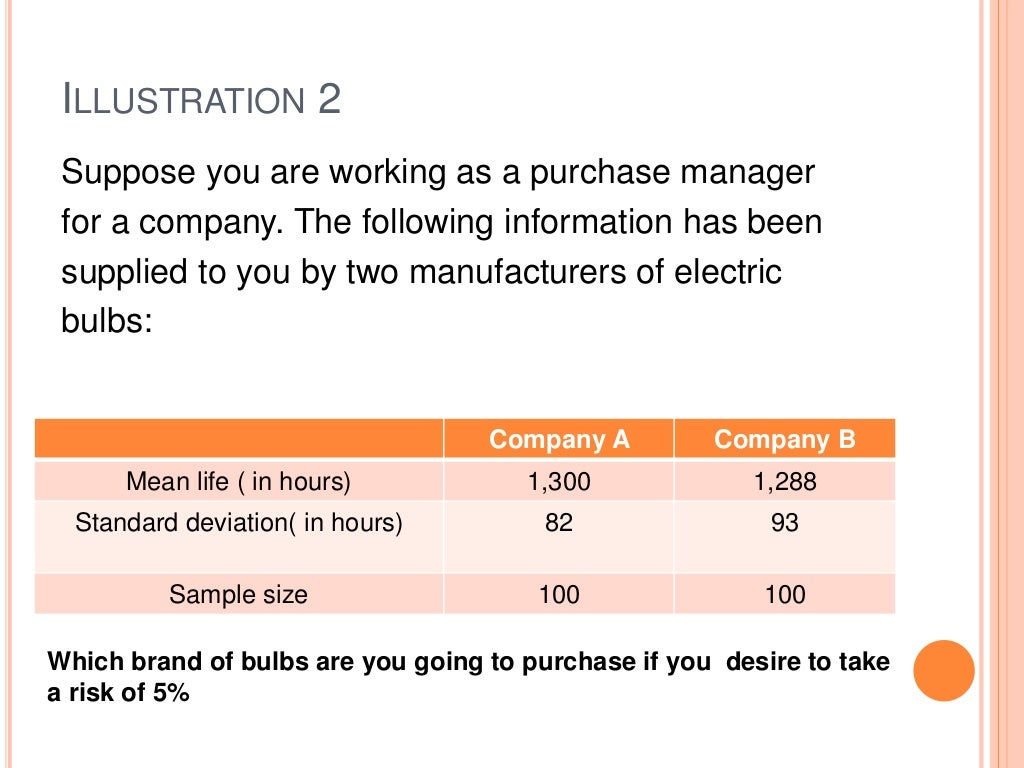Click the Sample size row label

tap(238, 594)
